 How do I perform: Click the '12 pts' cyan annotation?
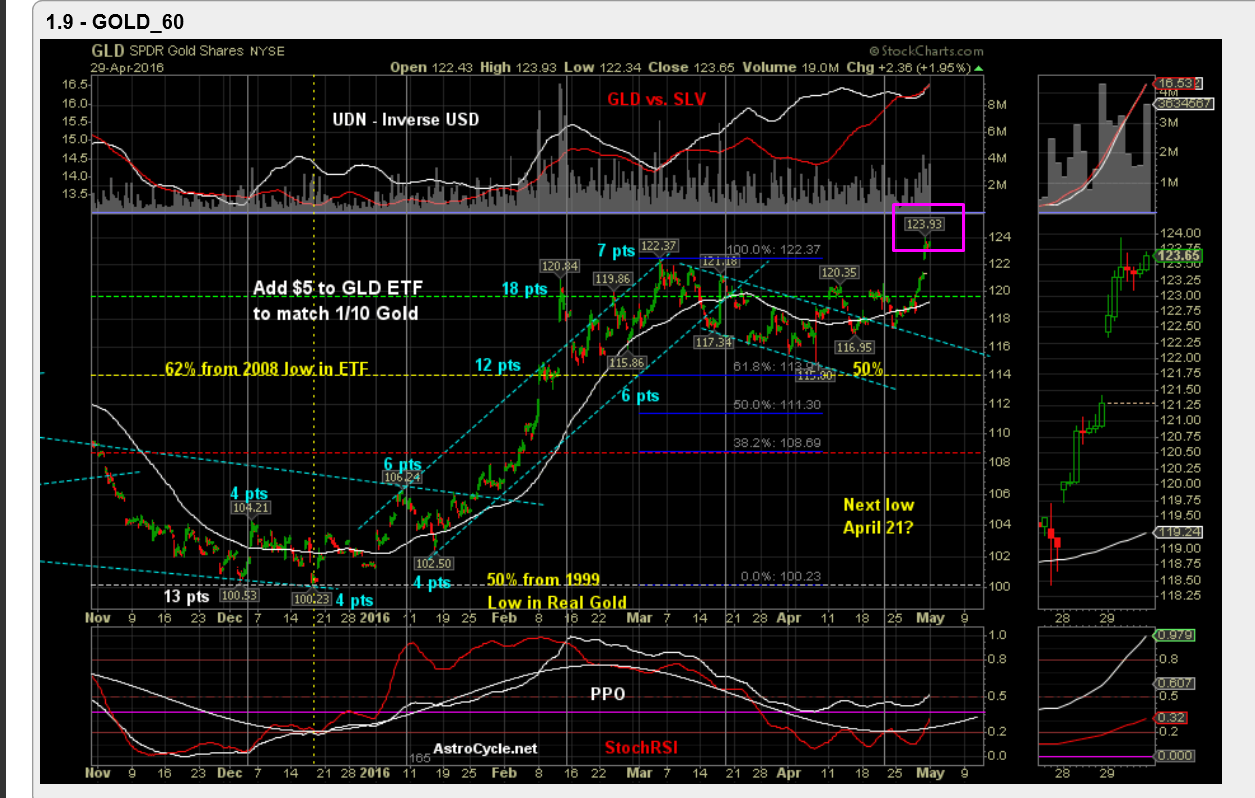pos(497,365)
